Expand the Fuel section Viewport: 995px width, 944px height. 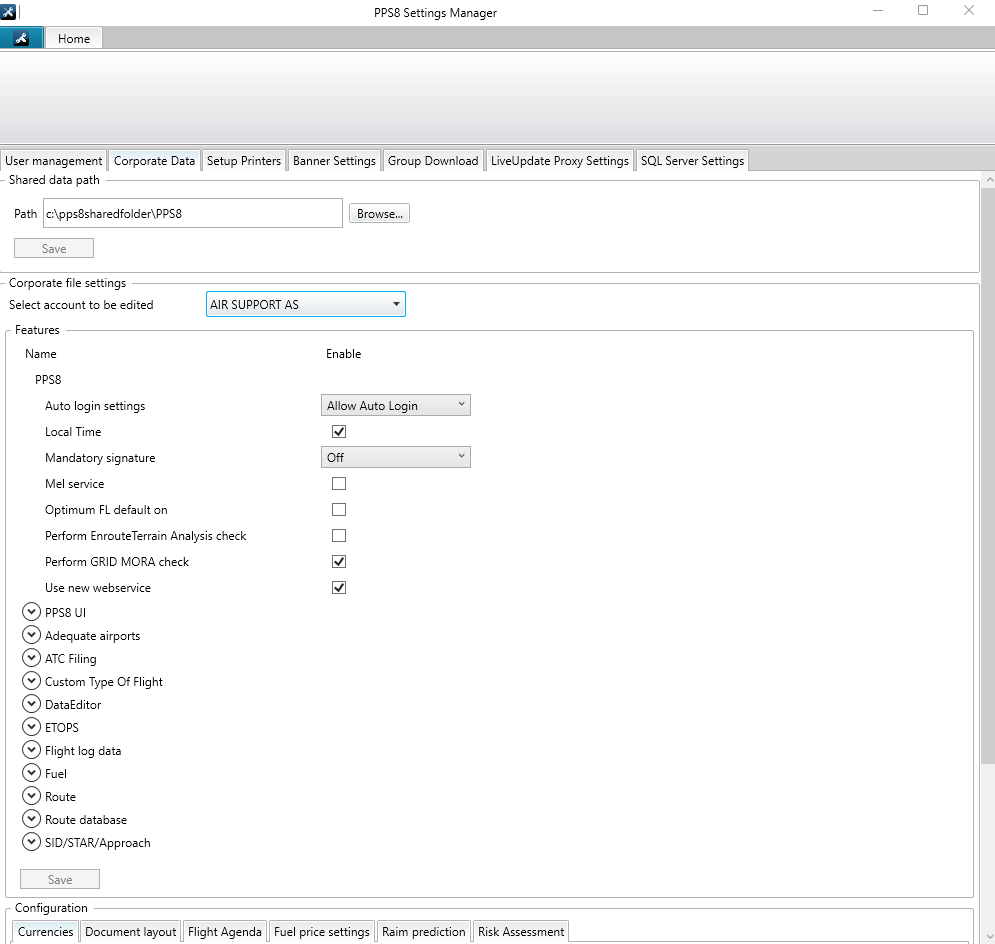click(31, 773)
